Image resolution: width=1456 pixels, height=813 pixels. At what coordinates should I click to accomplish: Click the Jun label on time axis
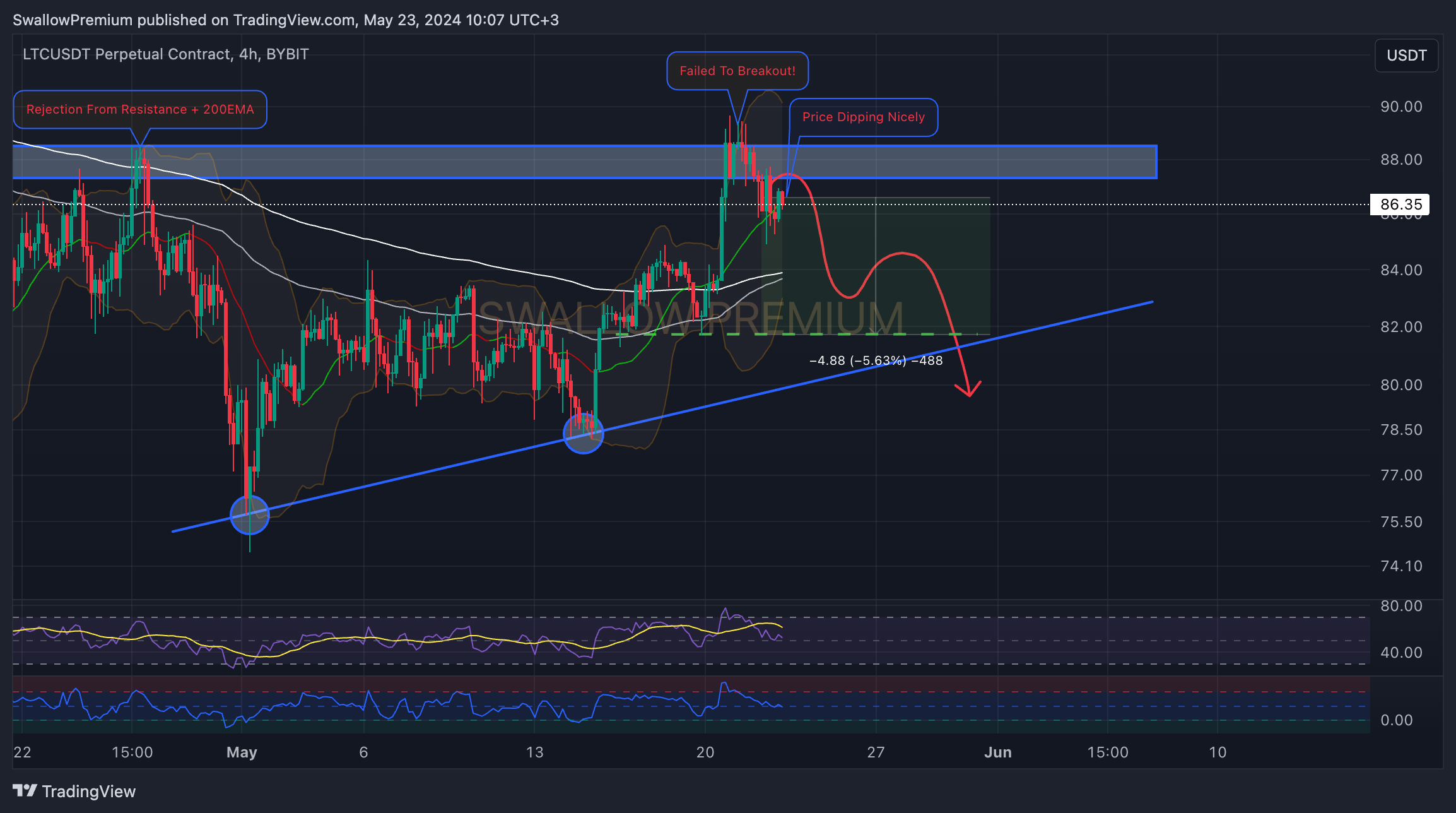pos(998,752)
